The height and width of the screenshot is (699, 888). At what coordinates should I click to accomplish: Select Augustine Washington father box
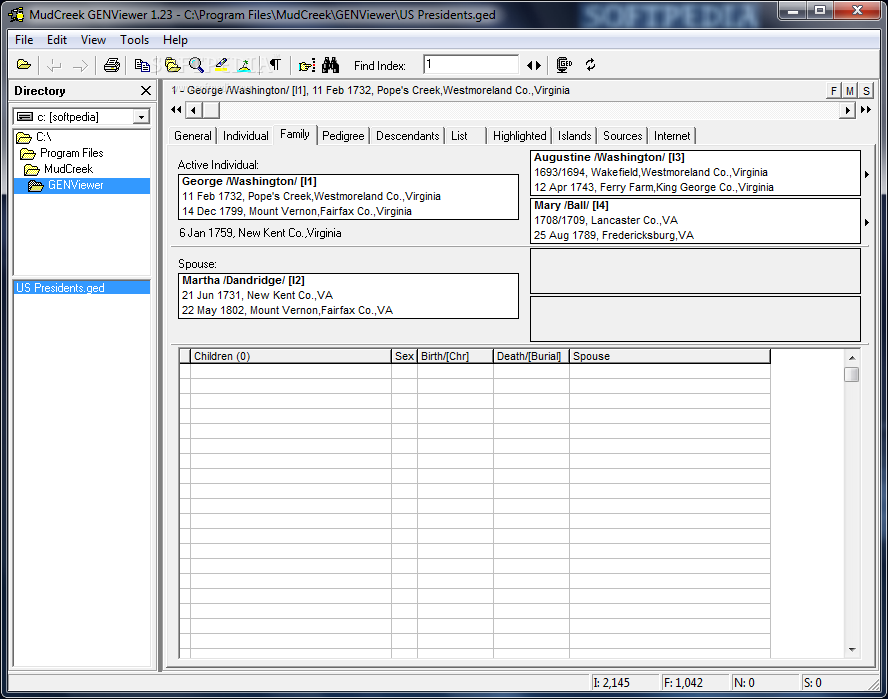tap(695, 173)
